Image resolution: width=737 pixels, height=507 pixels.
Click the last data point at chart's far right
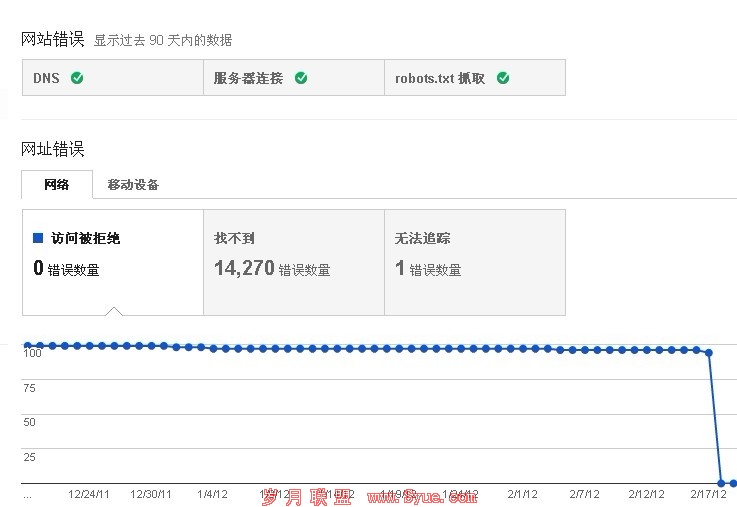click(733, 483)
